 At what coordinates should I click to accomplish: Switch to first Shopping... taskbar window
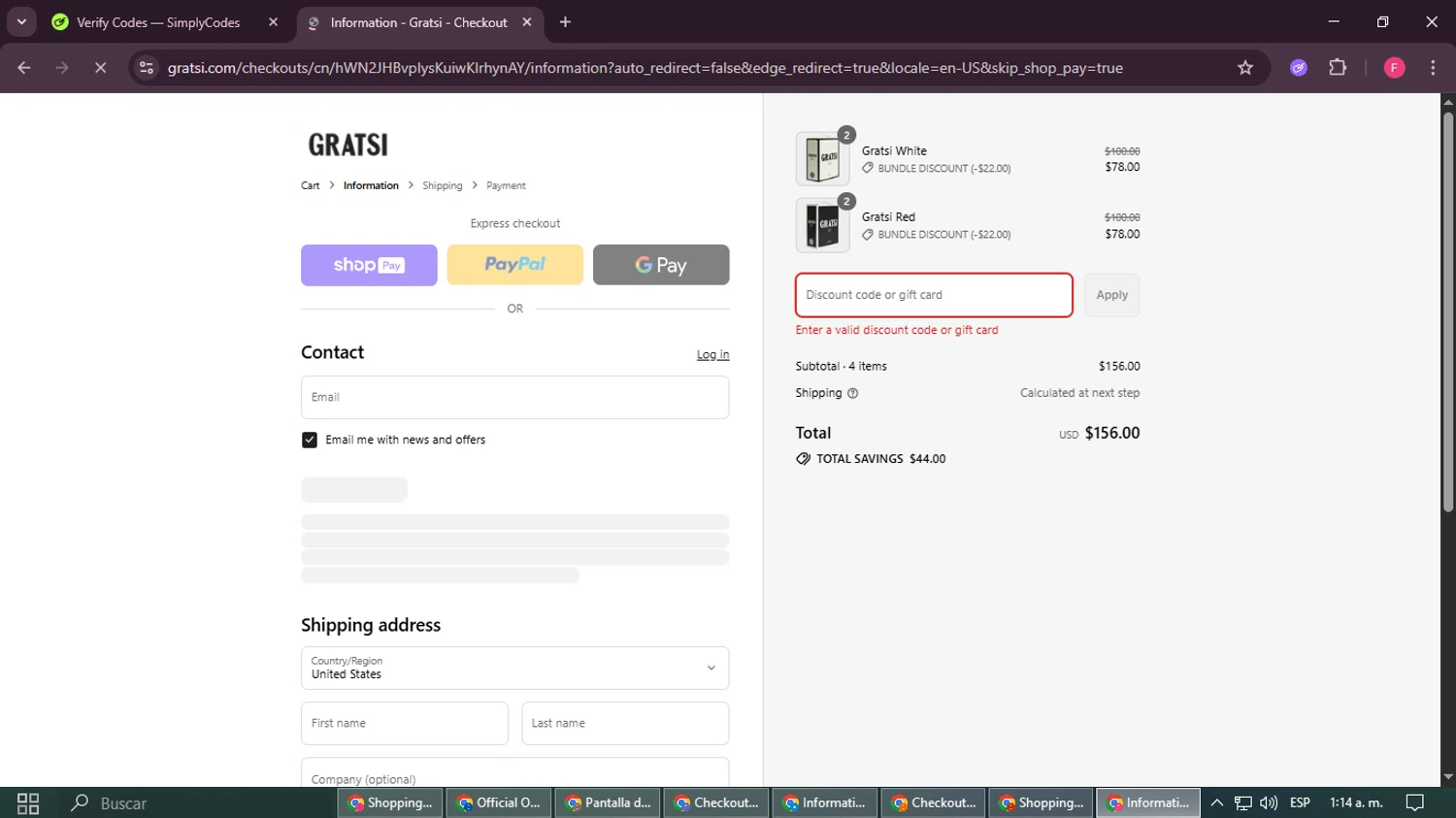click(390, 802)
